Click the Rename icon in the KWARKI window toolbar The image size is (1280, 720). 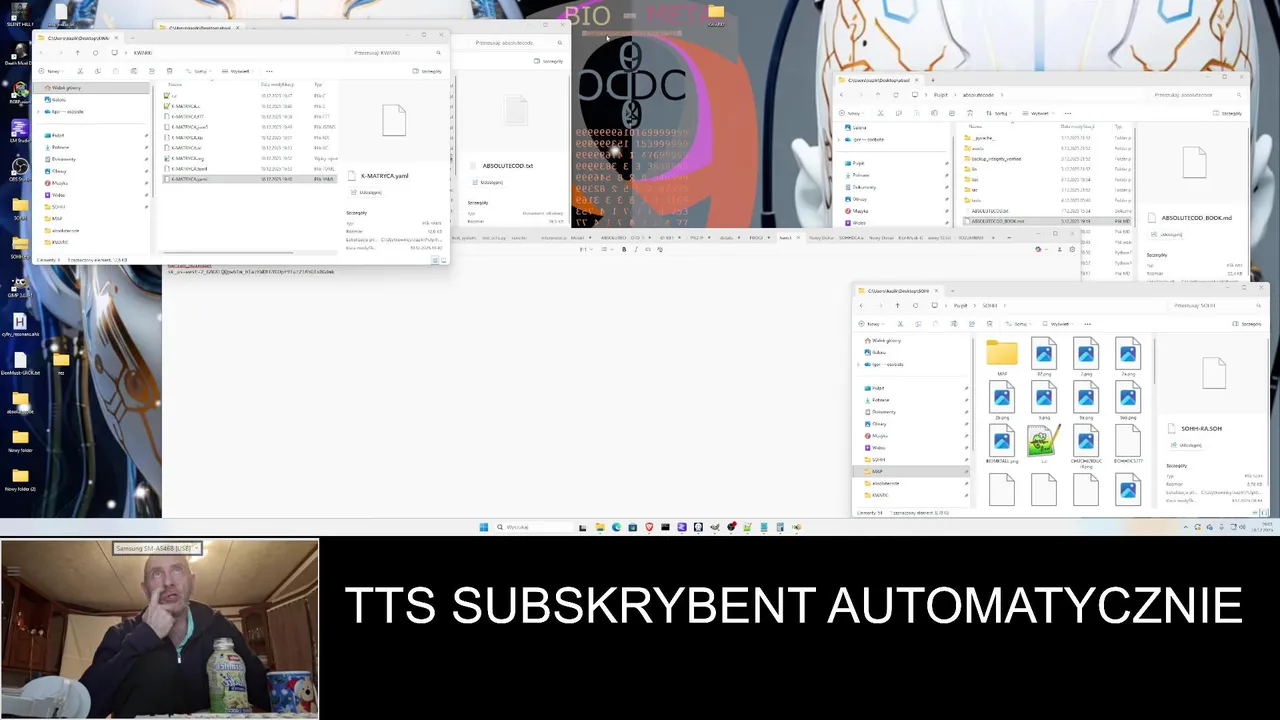tap(134, 71)
